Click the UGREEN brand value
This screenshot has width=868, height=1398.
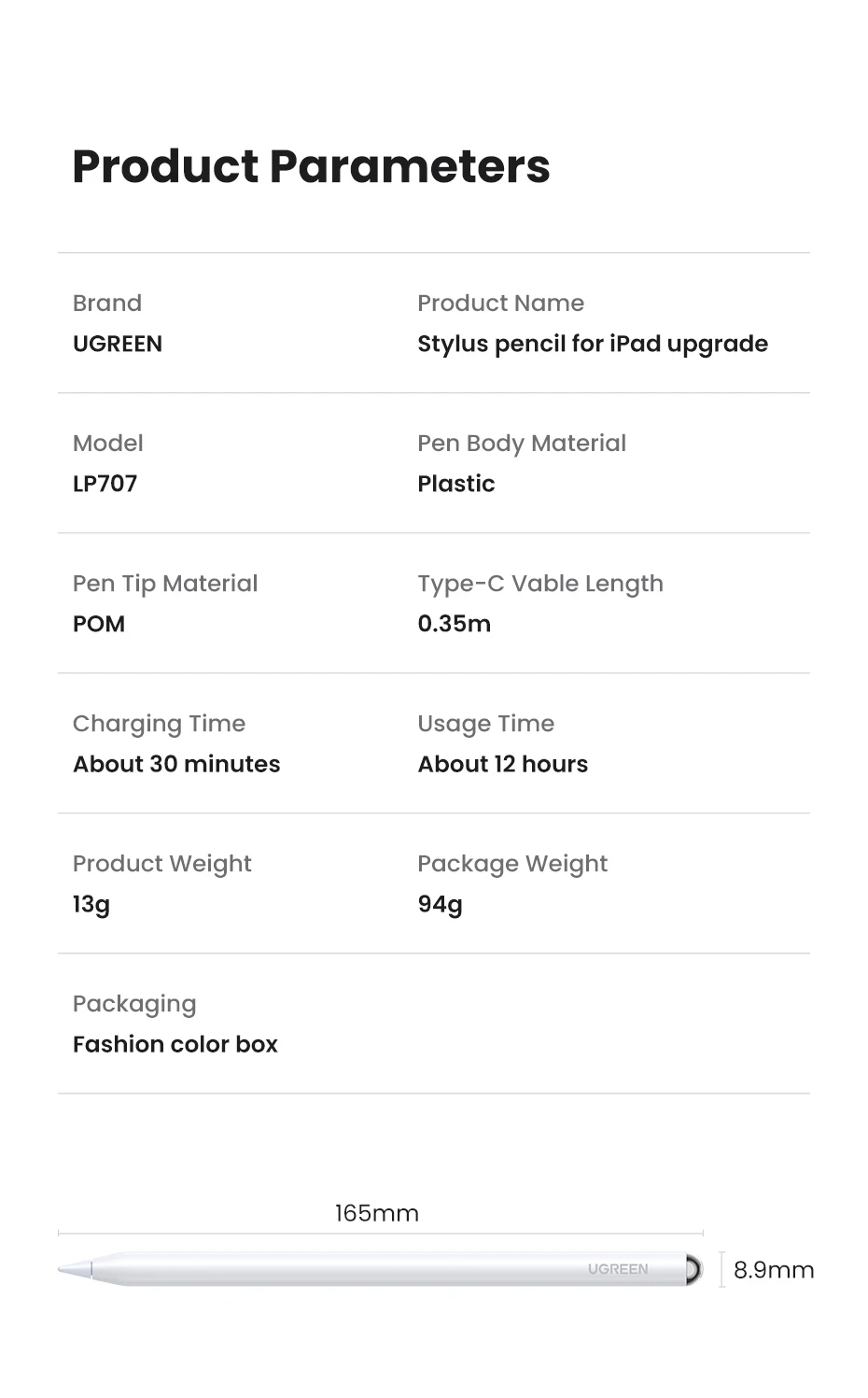[x=118, y=344]
